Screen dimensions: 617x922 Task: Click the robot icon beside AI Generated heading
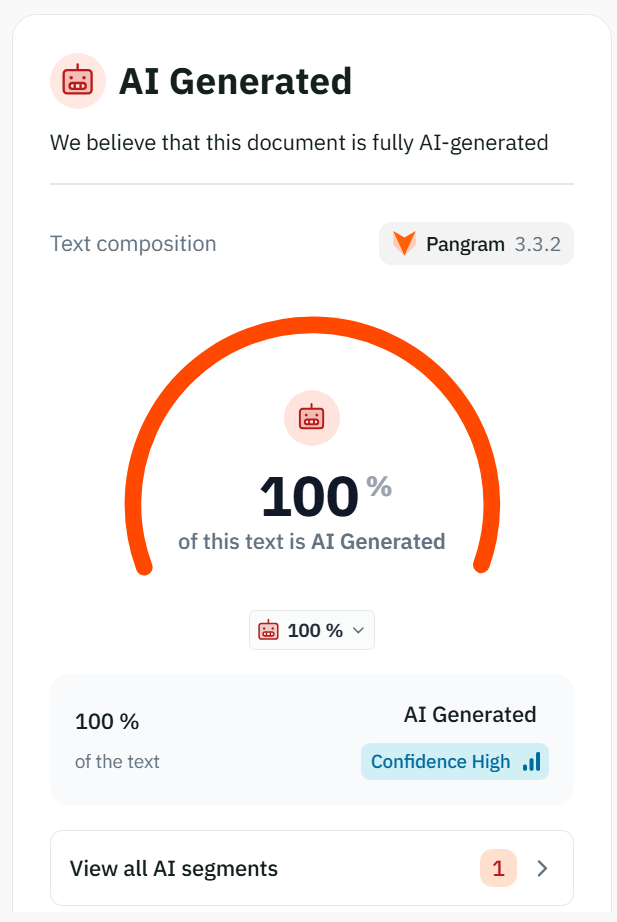click(78, 81)
